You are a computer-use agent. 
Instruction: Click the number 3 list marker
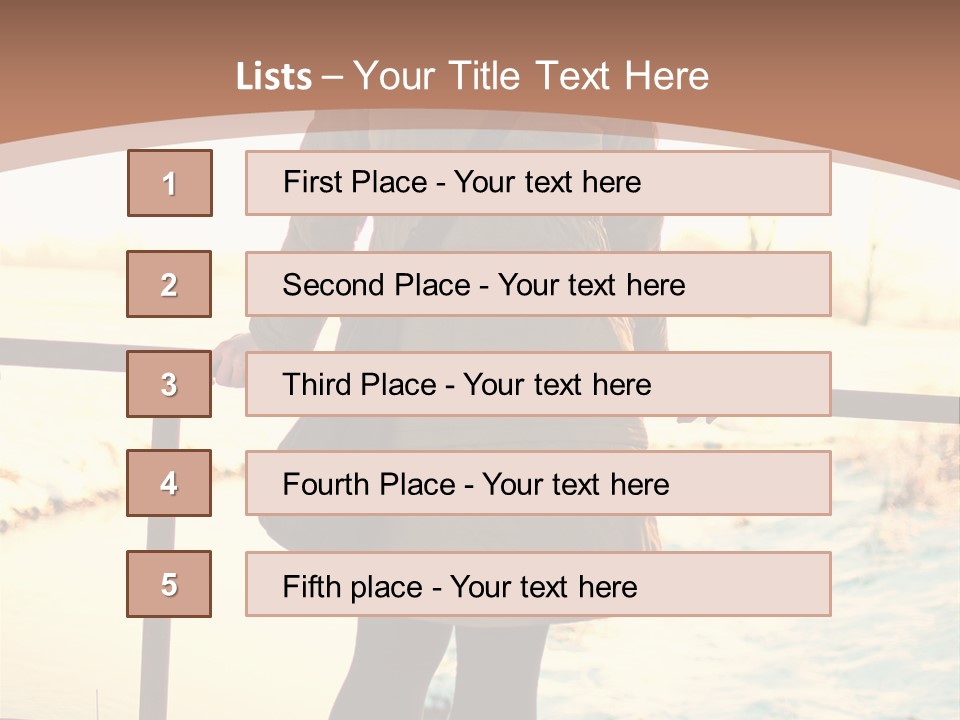[169, 384]
